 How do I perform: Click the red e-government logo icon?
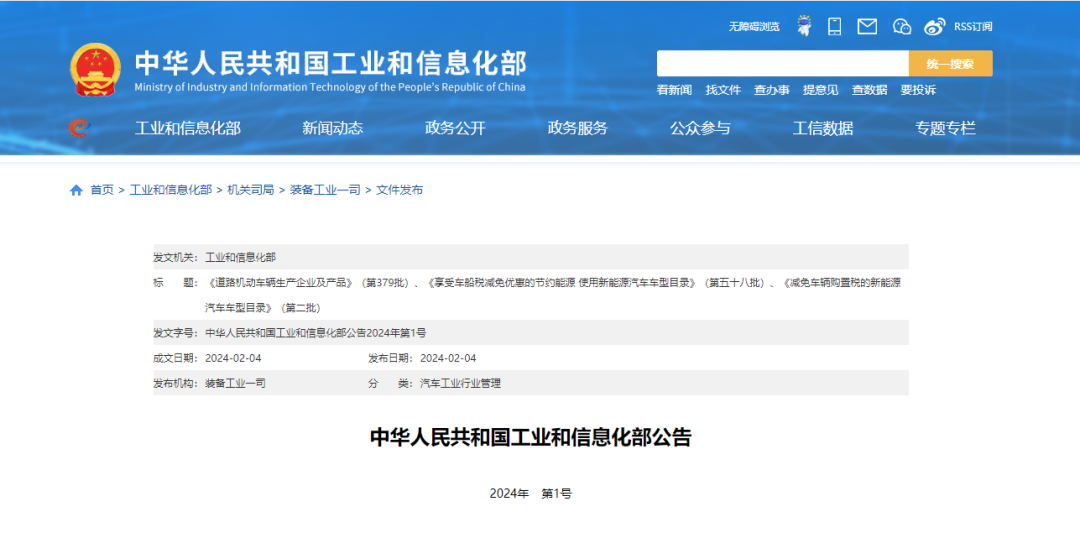[79, 128]
